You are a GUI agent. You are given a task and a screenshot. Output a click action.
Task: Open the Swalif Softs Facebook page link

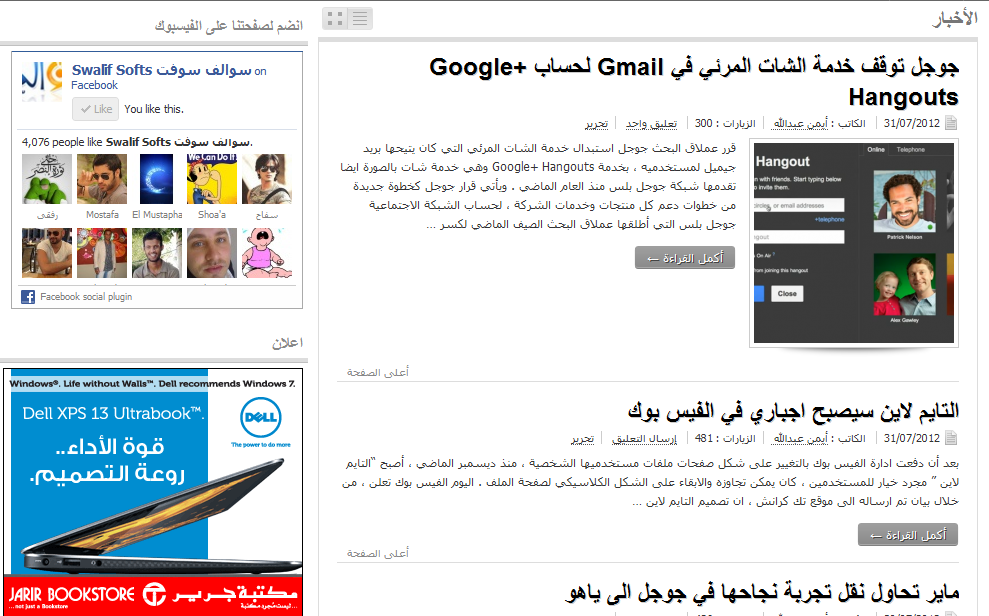point(161,70)
